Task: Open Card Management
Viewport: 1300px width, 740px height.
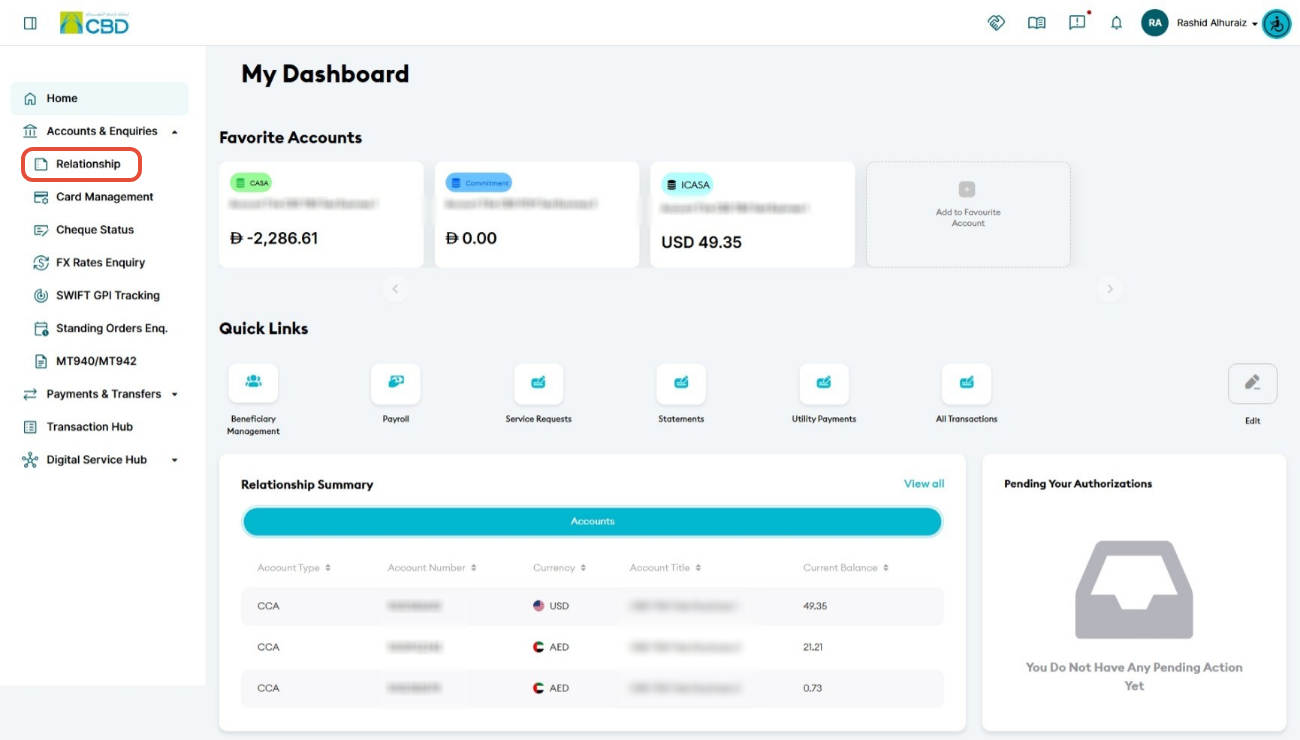Action: [x=104, y=197]
